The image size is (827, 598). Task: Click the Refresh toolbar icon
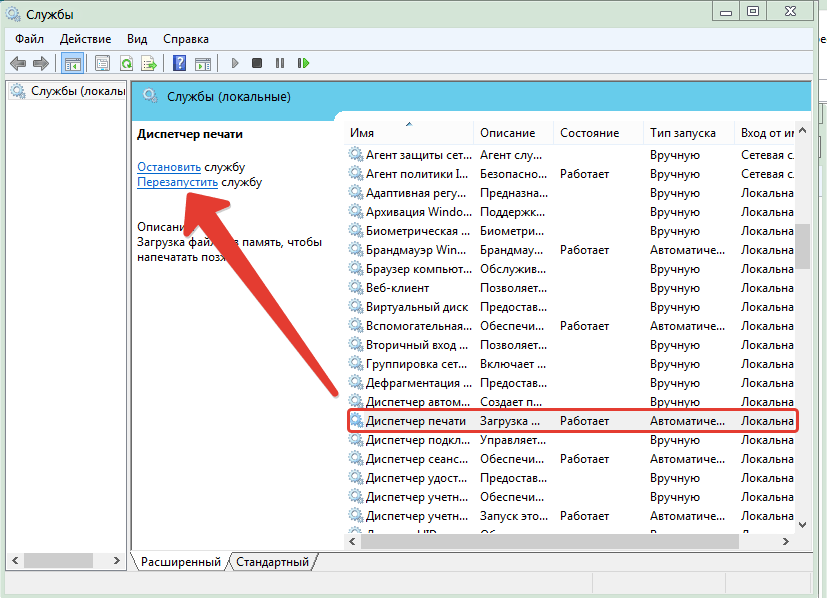point(126,64)
